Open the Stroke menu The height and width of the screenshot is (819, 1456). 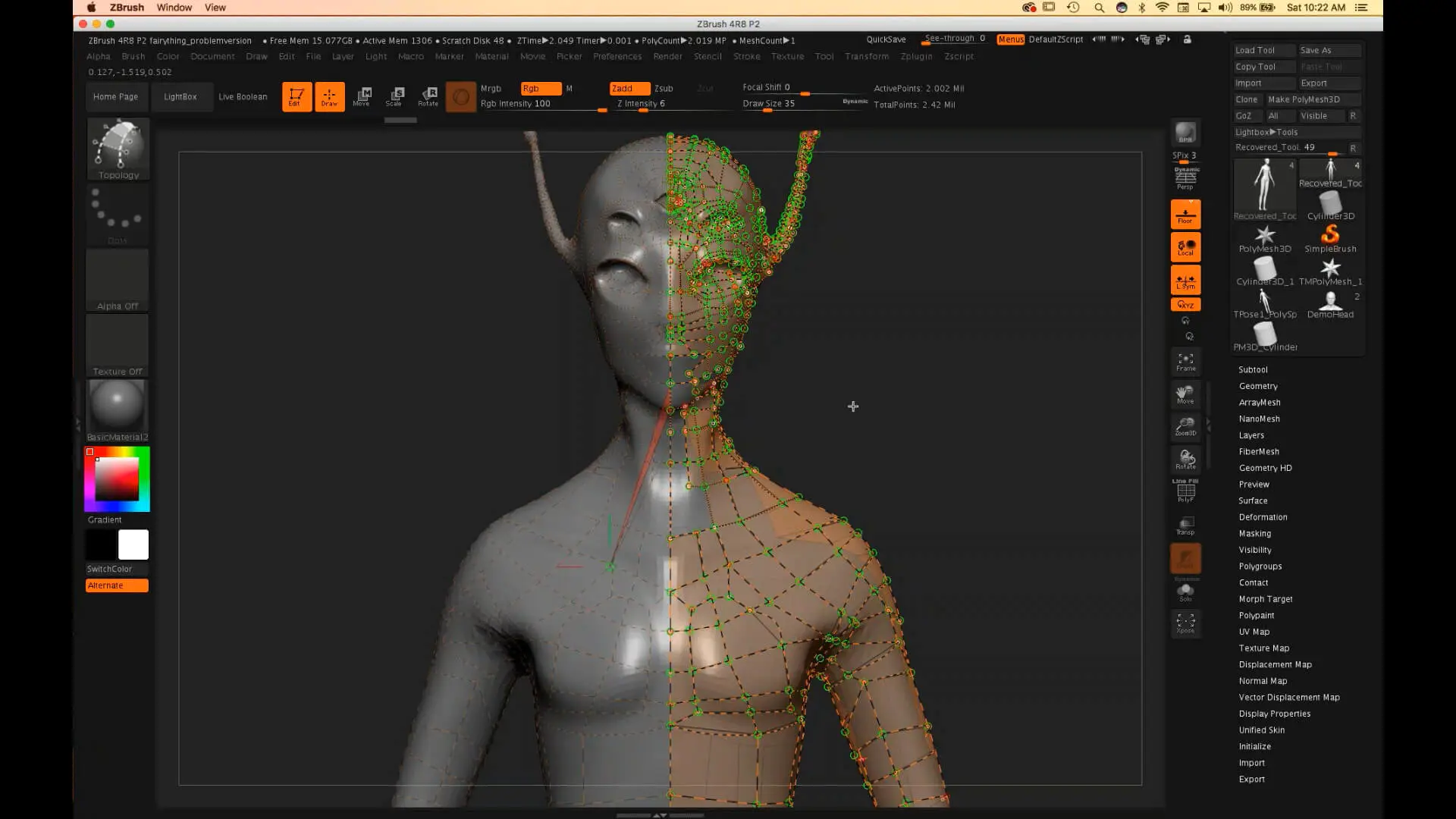[x=746, y=57]
